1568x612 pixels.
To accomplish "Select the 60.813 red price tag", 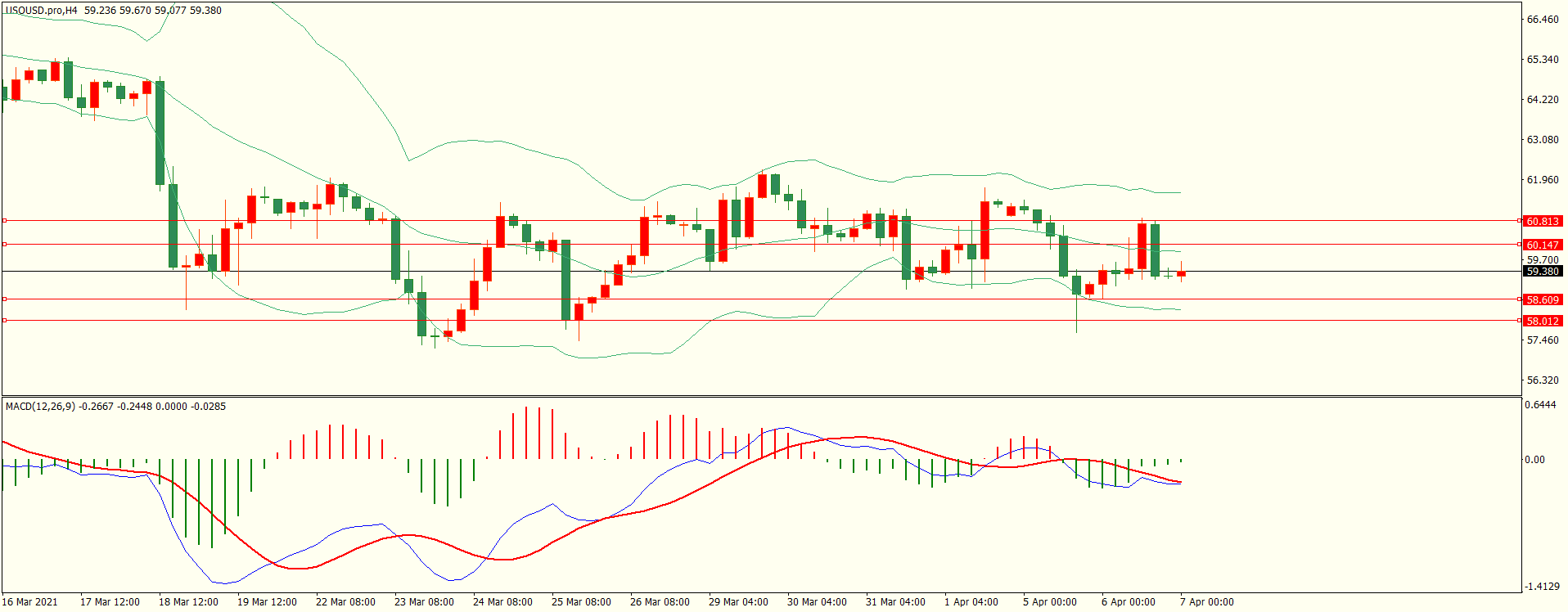I will pos(1542,222).
